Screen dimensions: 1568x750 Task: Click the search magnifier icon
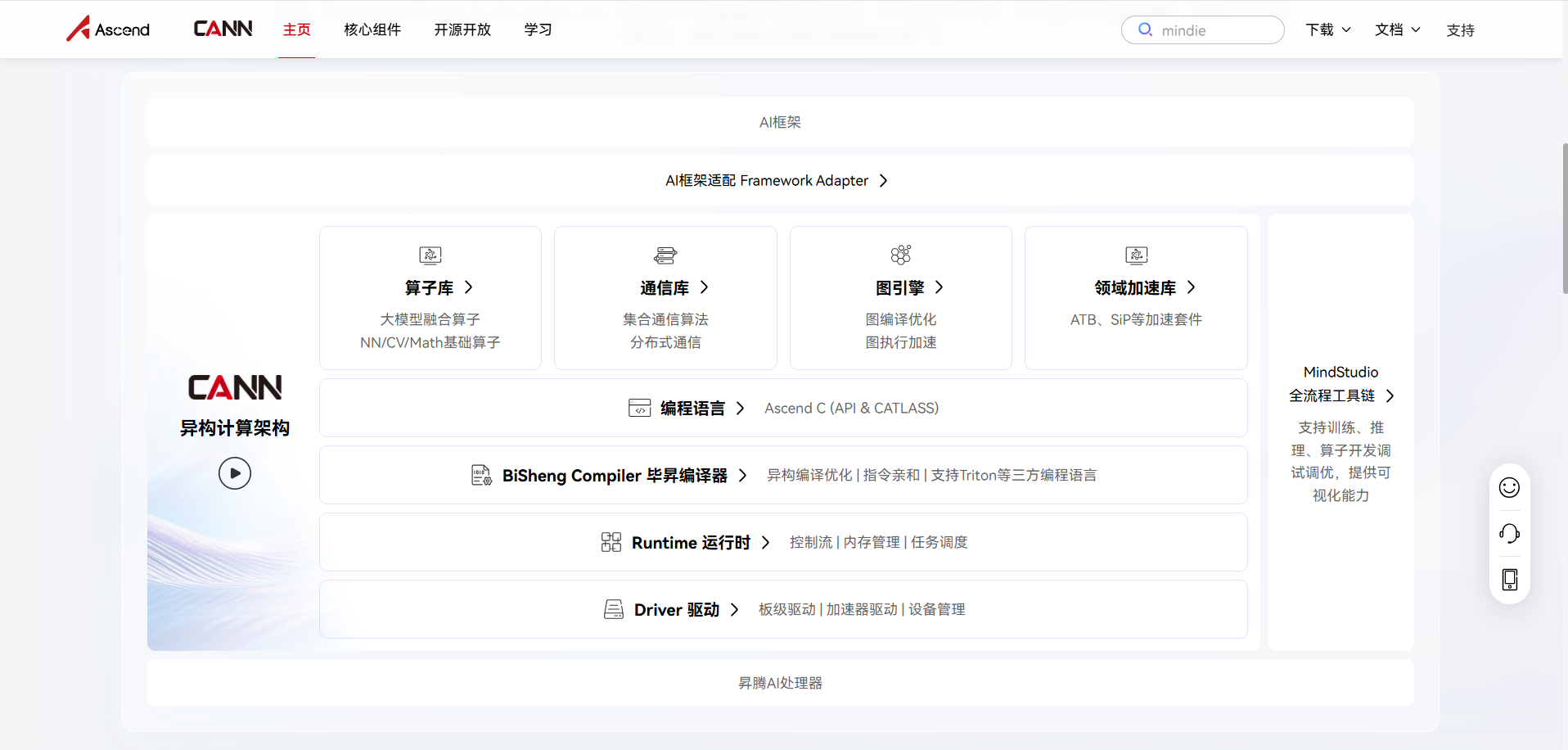tap(1146, 29)
